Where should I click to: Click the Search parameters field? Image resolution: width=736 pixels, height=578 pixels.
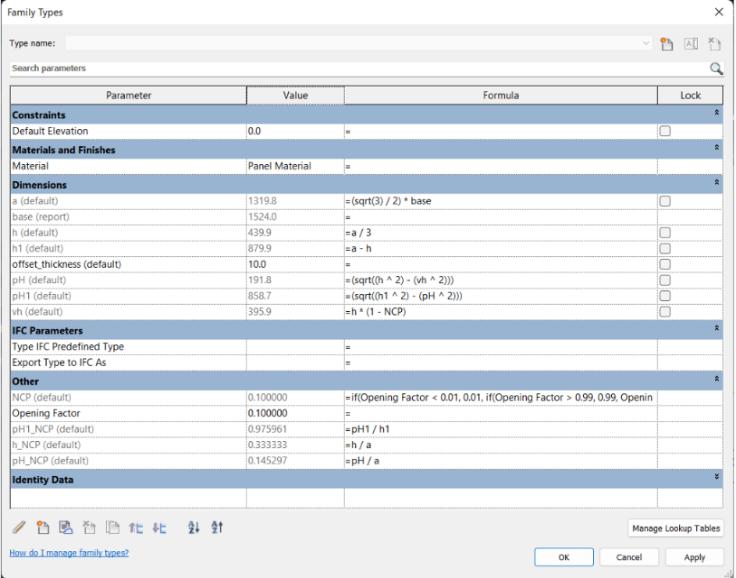[x=359, y=69]
